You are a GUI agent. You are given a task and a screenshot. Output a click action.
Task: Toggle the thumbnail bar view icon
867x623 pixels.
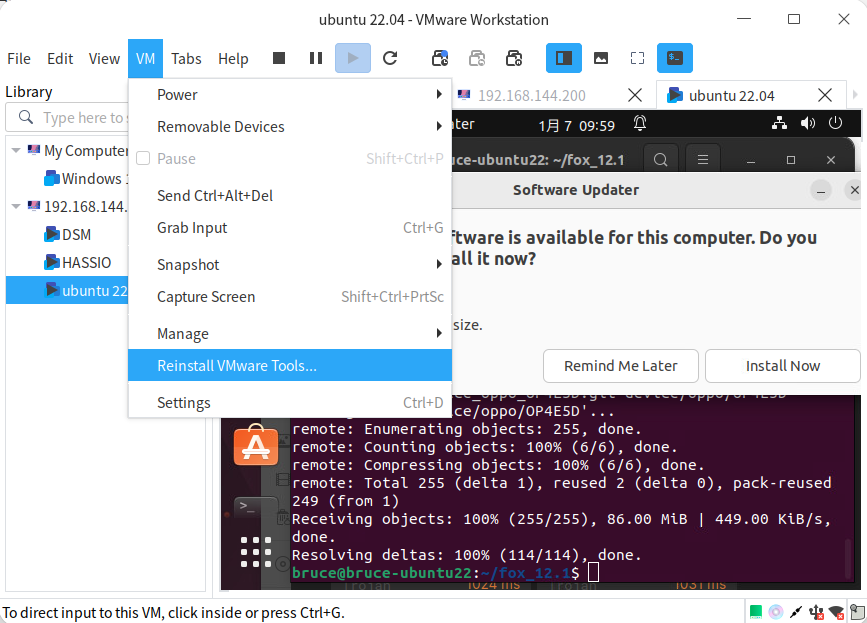pos(601,59)
